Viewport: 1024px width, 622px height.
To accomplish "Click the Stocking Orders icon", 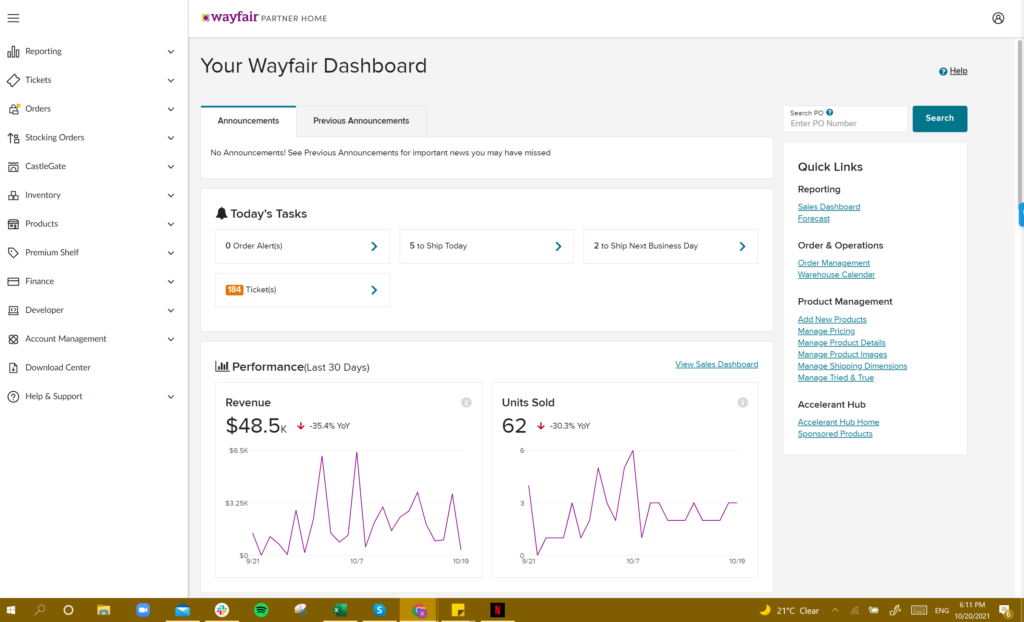I will pyautogui.click(x=13, y=138).
